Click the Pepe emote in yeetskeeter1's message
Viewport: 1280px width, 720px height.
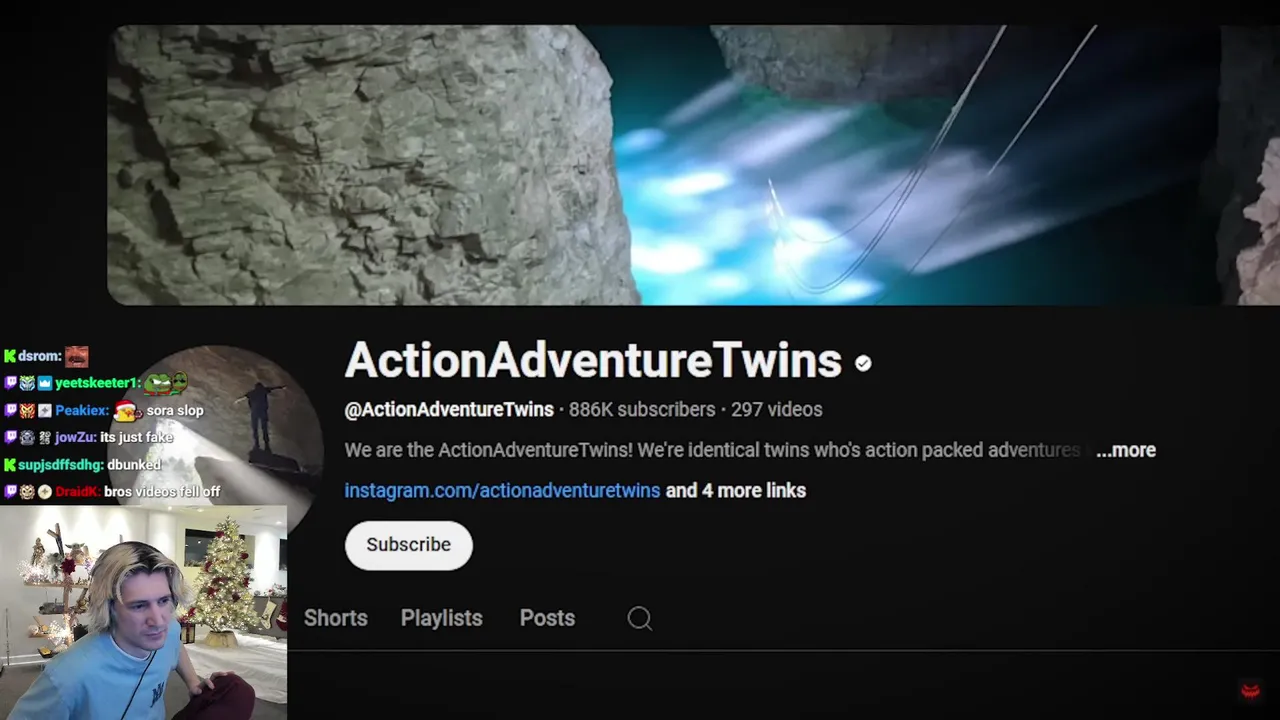click(x=166, y=382)
